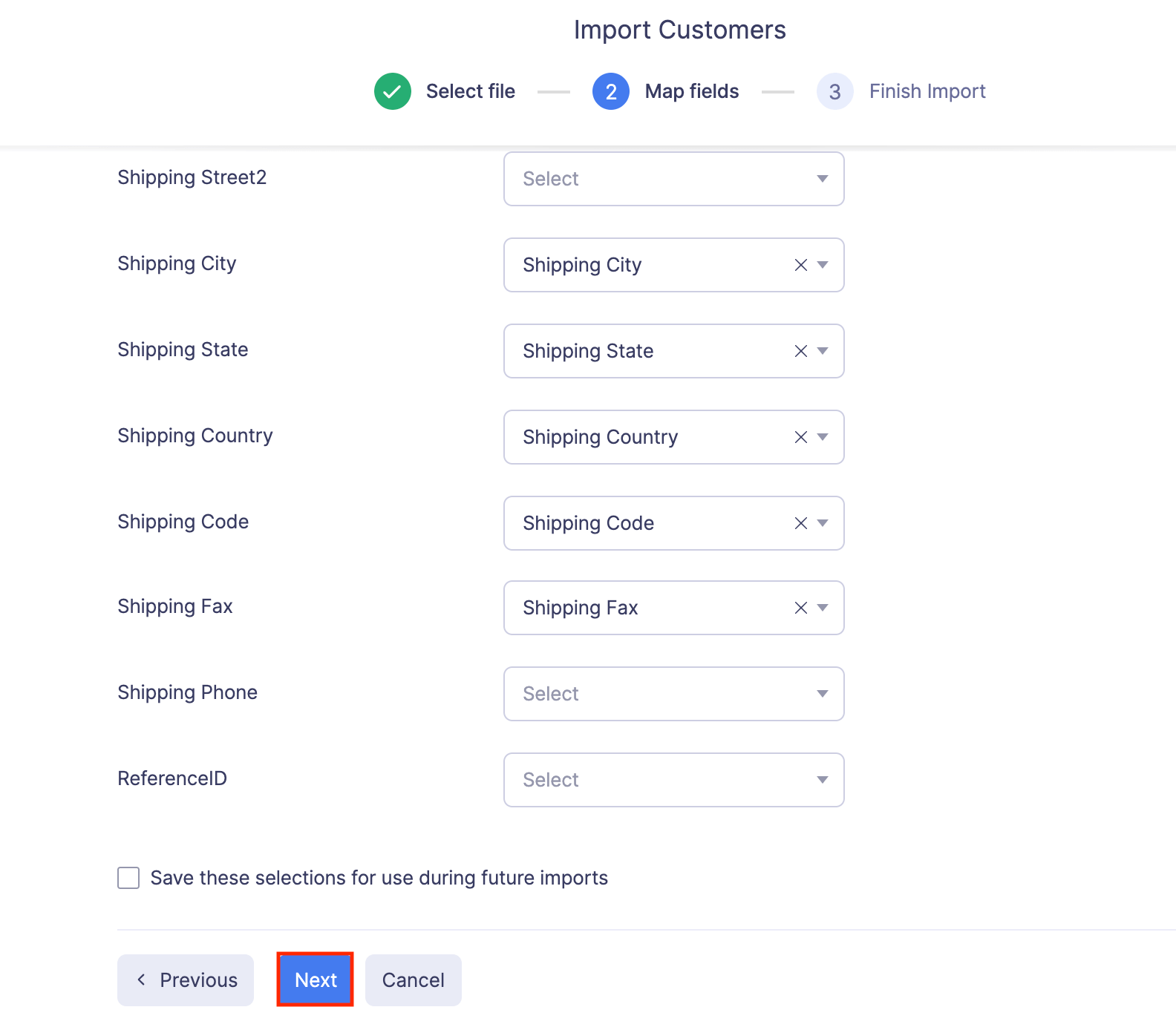Remove the Shipping Country selection
The height and width of the screenshot is (1030, 1176).
click(x=800, y=437)
